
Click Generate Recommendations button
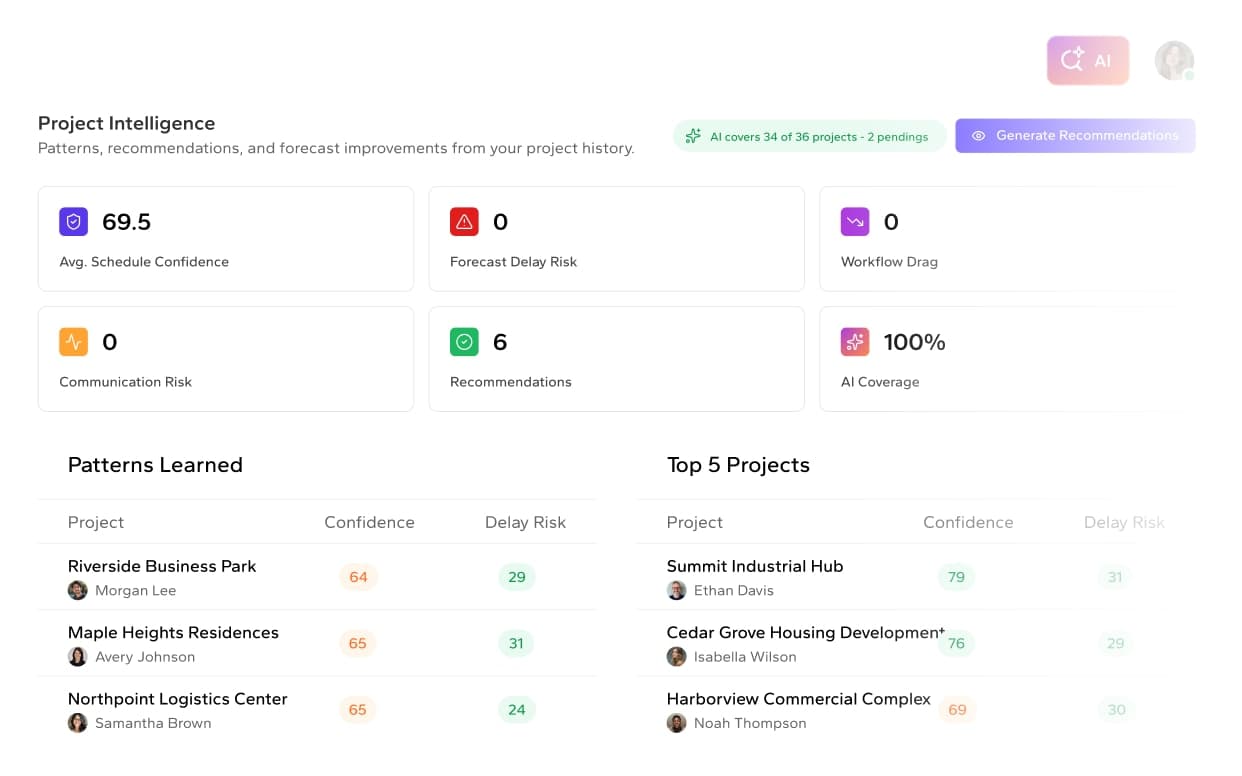pos(1075,136)
